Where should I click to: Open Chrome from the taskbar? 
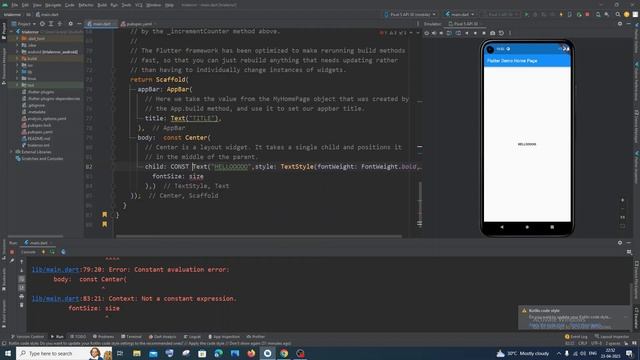tap(284, 353)
